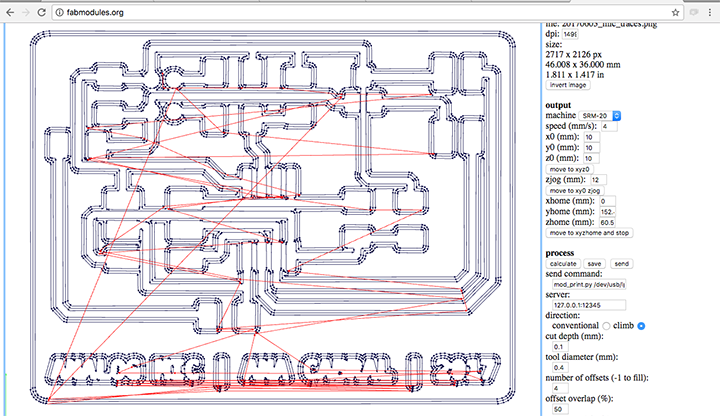Viewport: 720px width, 416px height.
Task: Click the 'process' section heading
Action: click(560, 253)
